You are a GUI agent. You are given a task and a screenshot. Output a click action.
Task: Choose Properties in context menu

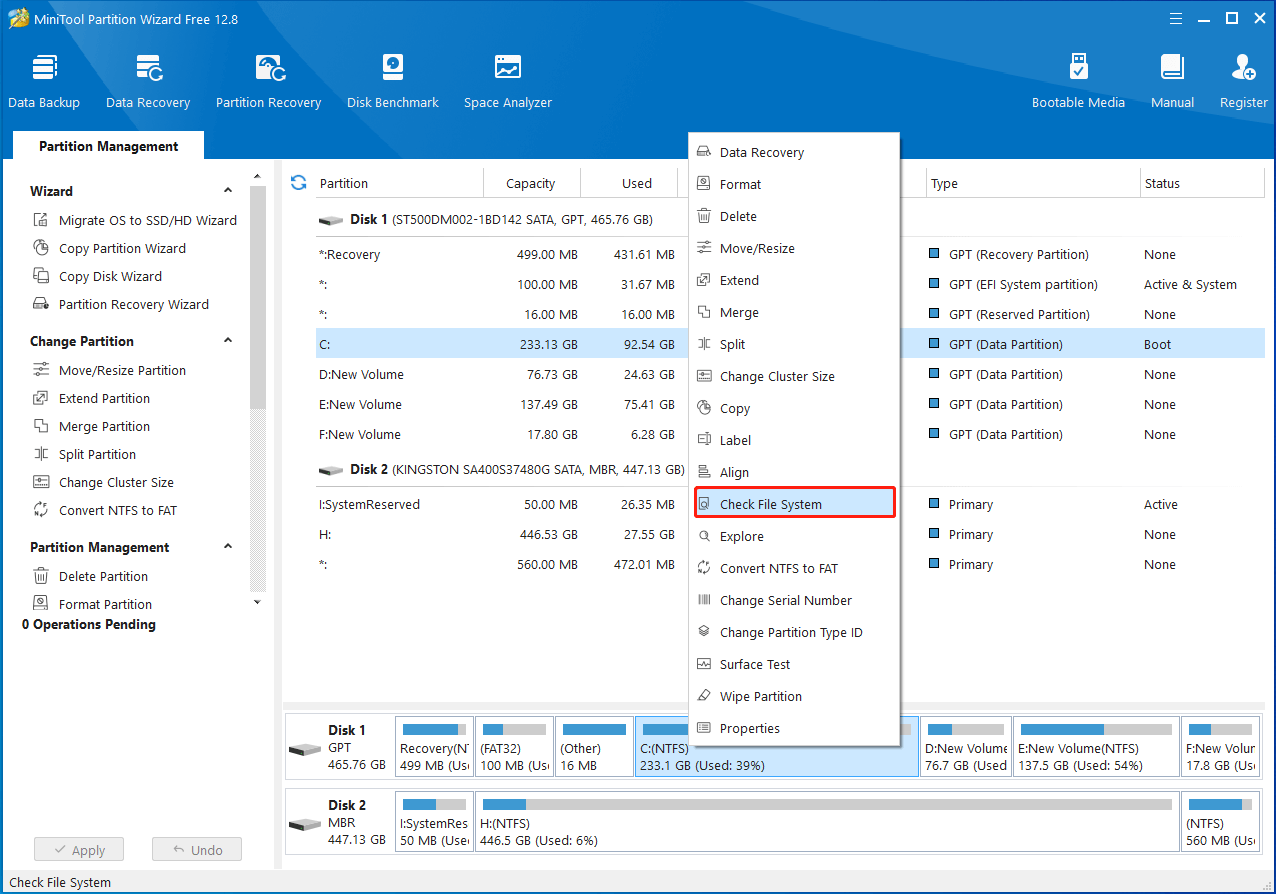[794, 728]
